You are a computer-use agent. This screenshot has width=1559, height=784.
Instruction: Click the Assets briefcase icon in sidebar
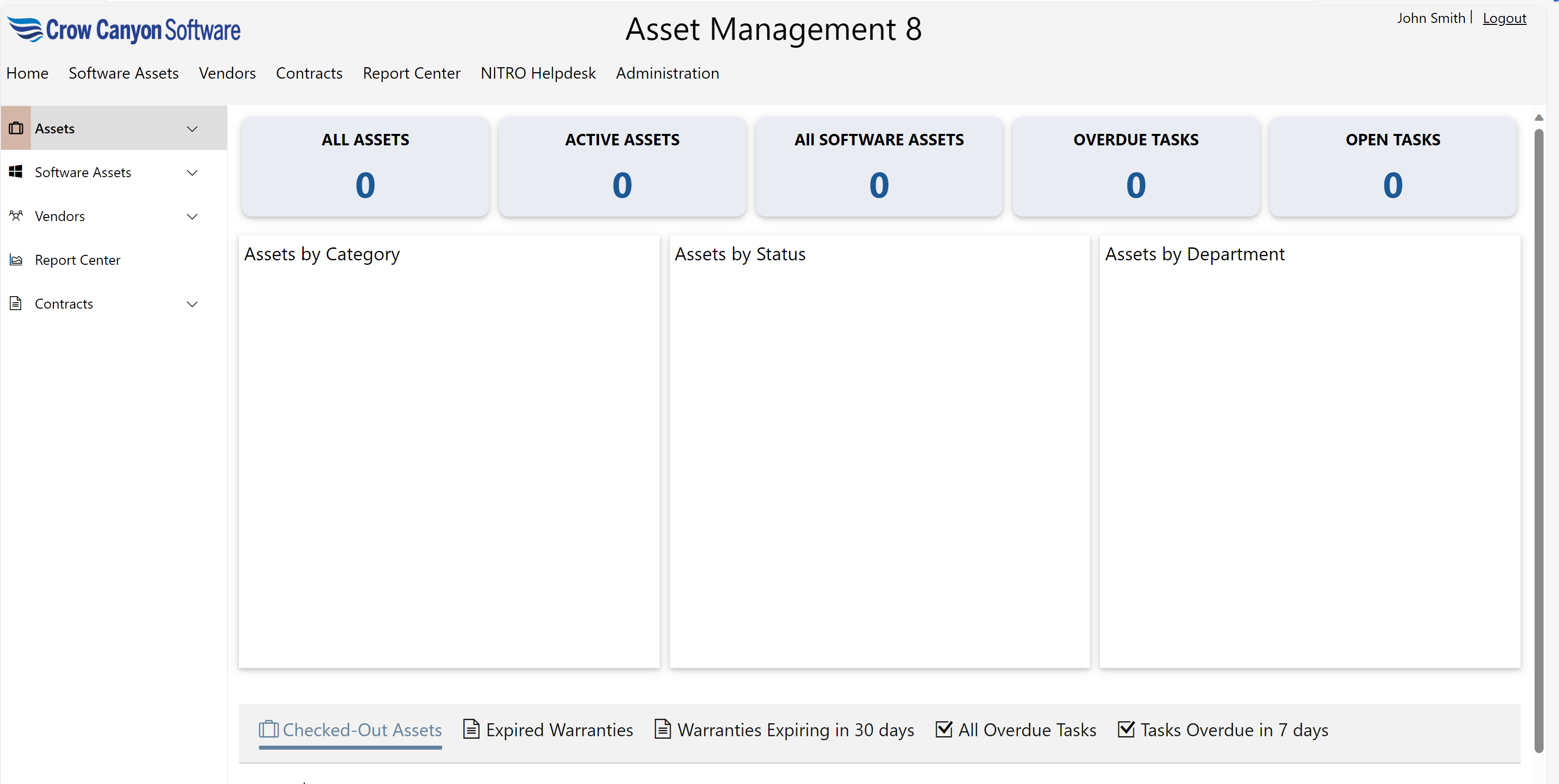tap(16, 128)
